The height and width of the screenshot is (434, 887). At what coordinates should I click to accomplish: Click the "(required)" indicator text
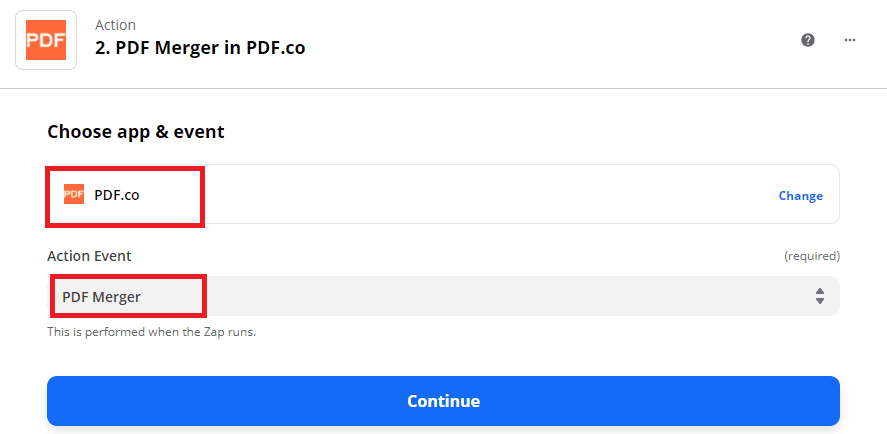click(811, 256)
